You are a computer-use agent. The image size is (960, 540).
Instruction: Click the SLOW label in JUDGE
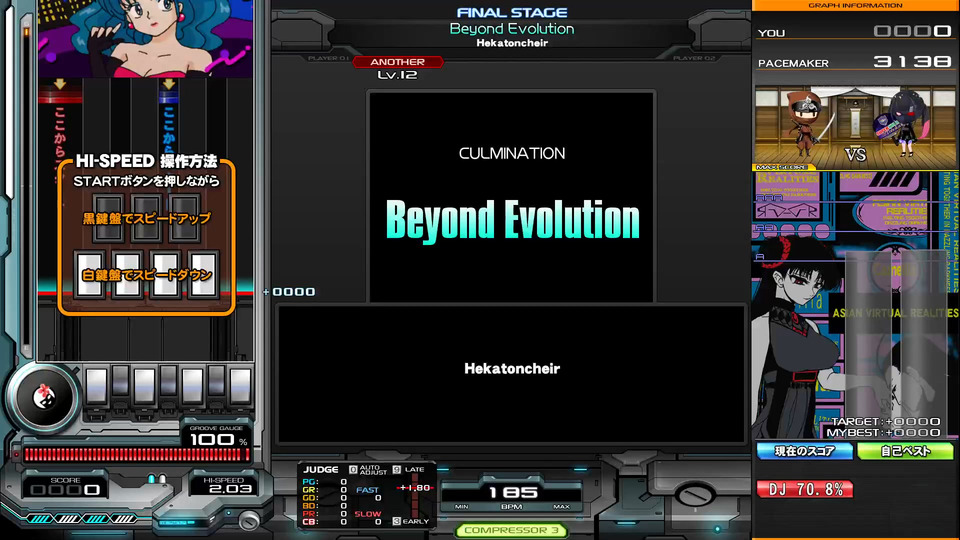coord(367,514)
